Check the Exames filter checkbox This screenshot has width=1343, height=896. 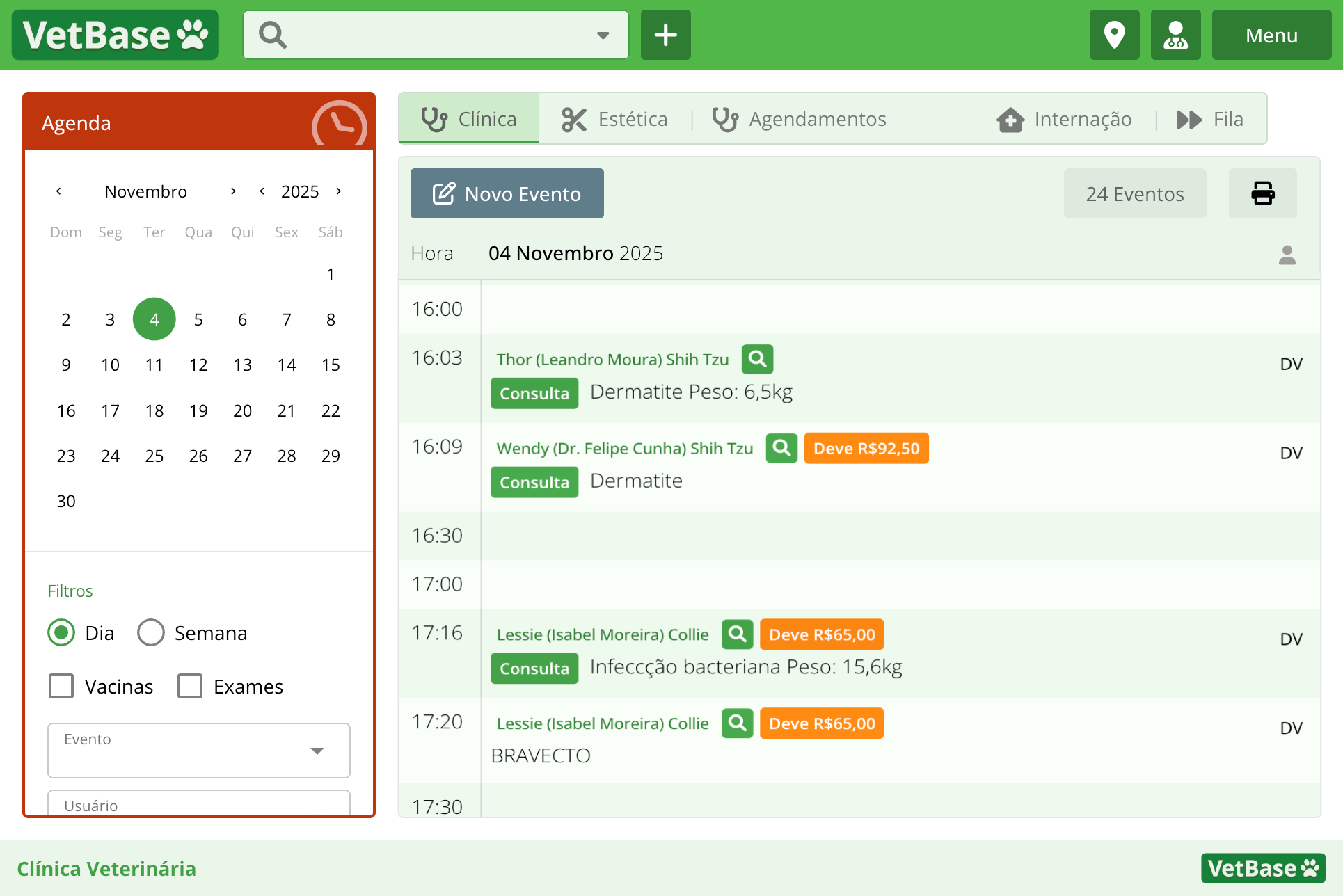[190, 686]
